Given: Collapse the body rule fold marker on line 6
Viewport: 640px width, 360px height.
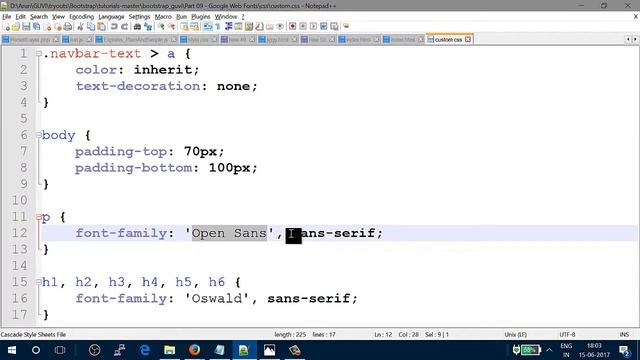Looking at the screenshot, I should 38,135.
